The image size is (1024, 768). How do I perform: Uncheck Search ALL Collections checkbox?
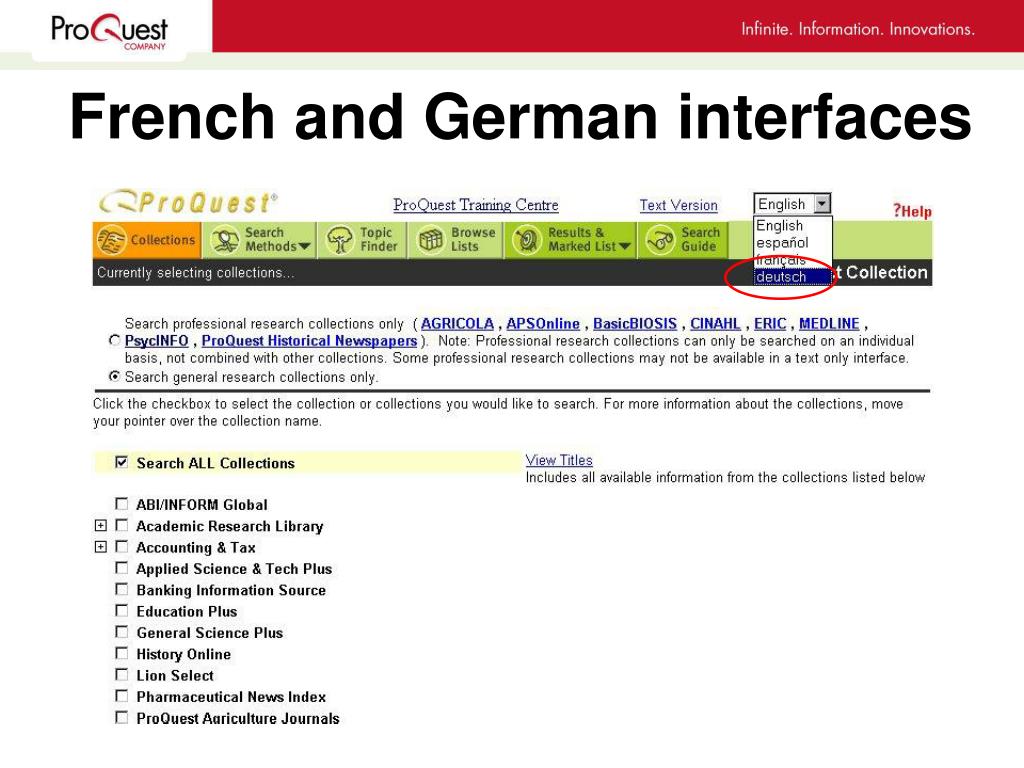(121, 462)
